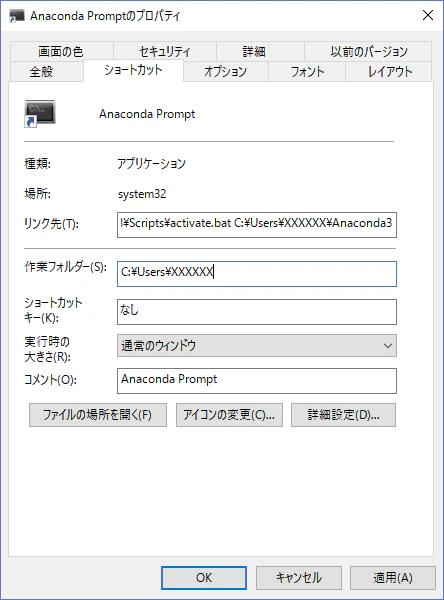Open the フォント tab

click(307, 72)
